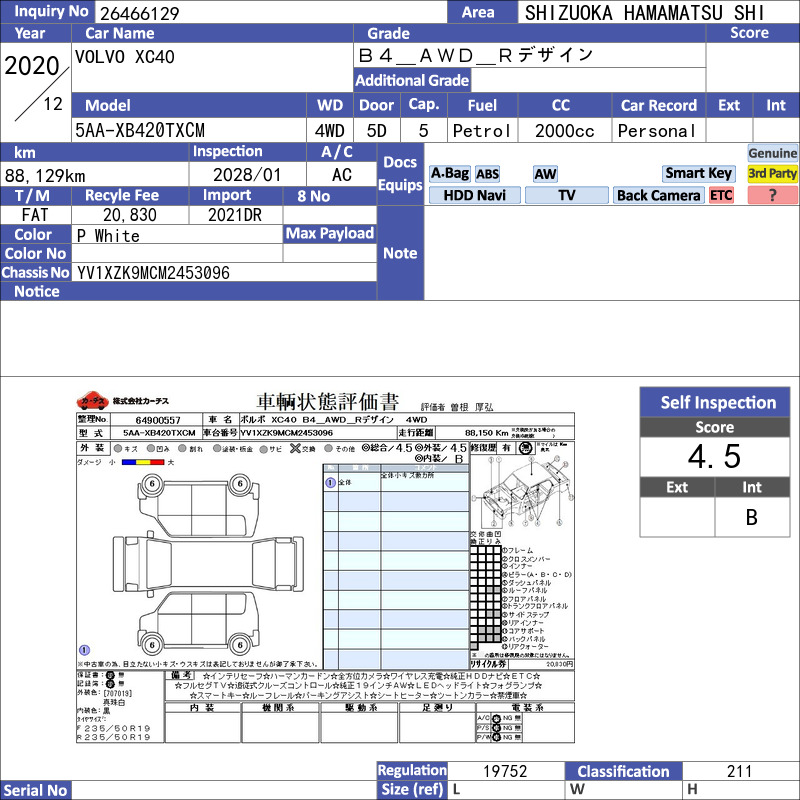The width and height of the screenshot is (800, 800).
Task: Click the Additional Grade label
Action: click(x=412, y=81)
